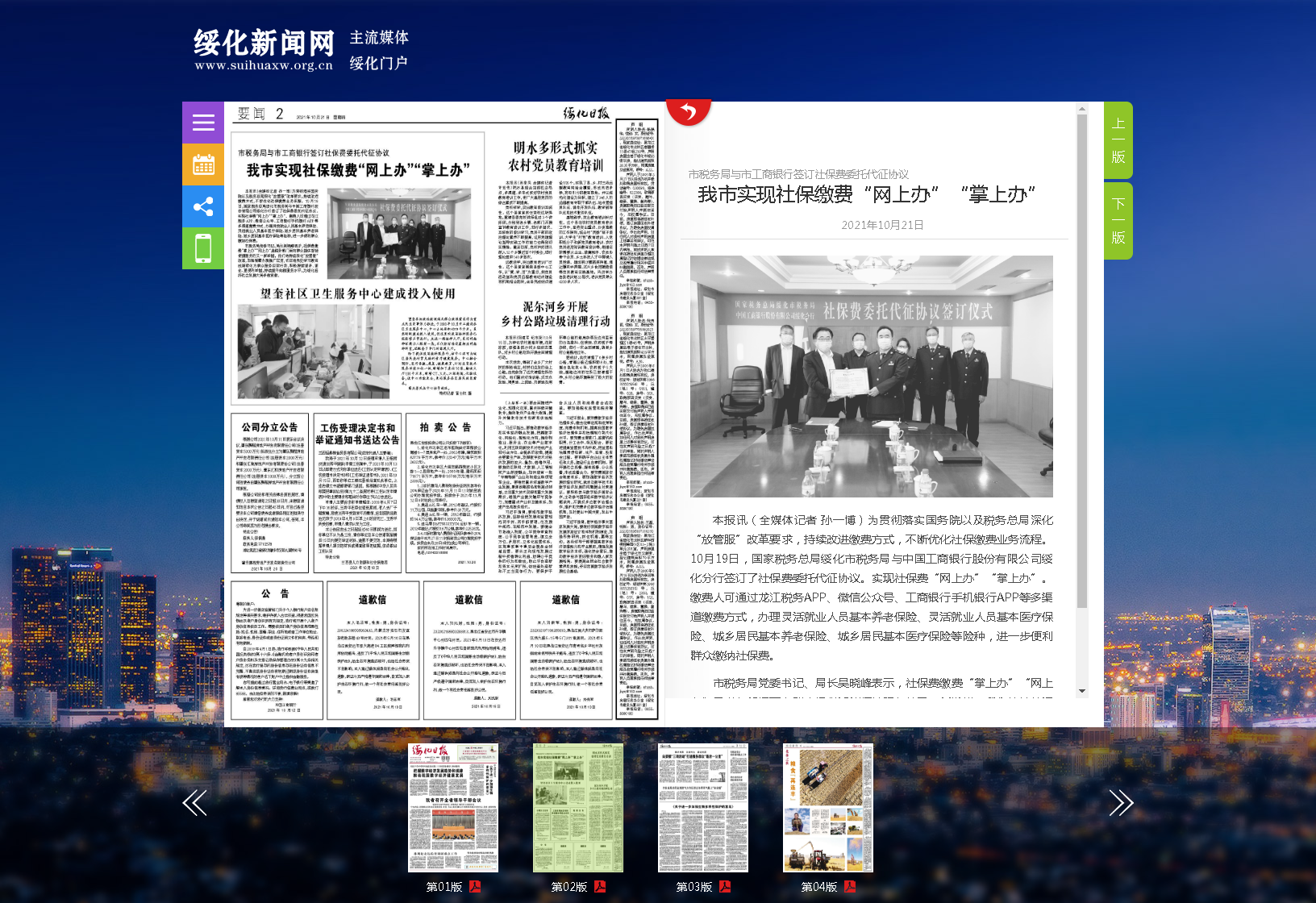Click the signing ceremony photo in article
This screenshot has width=1316, height=903.
(871, 376)
